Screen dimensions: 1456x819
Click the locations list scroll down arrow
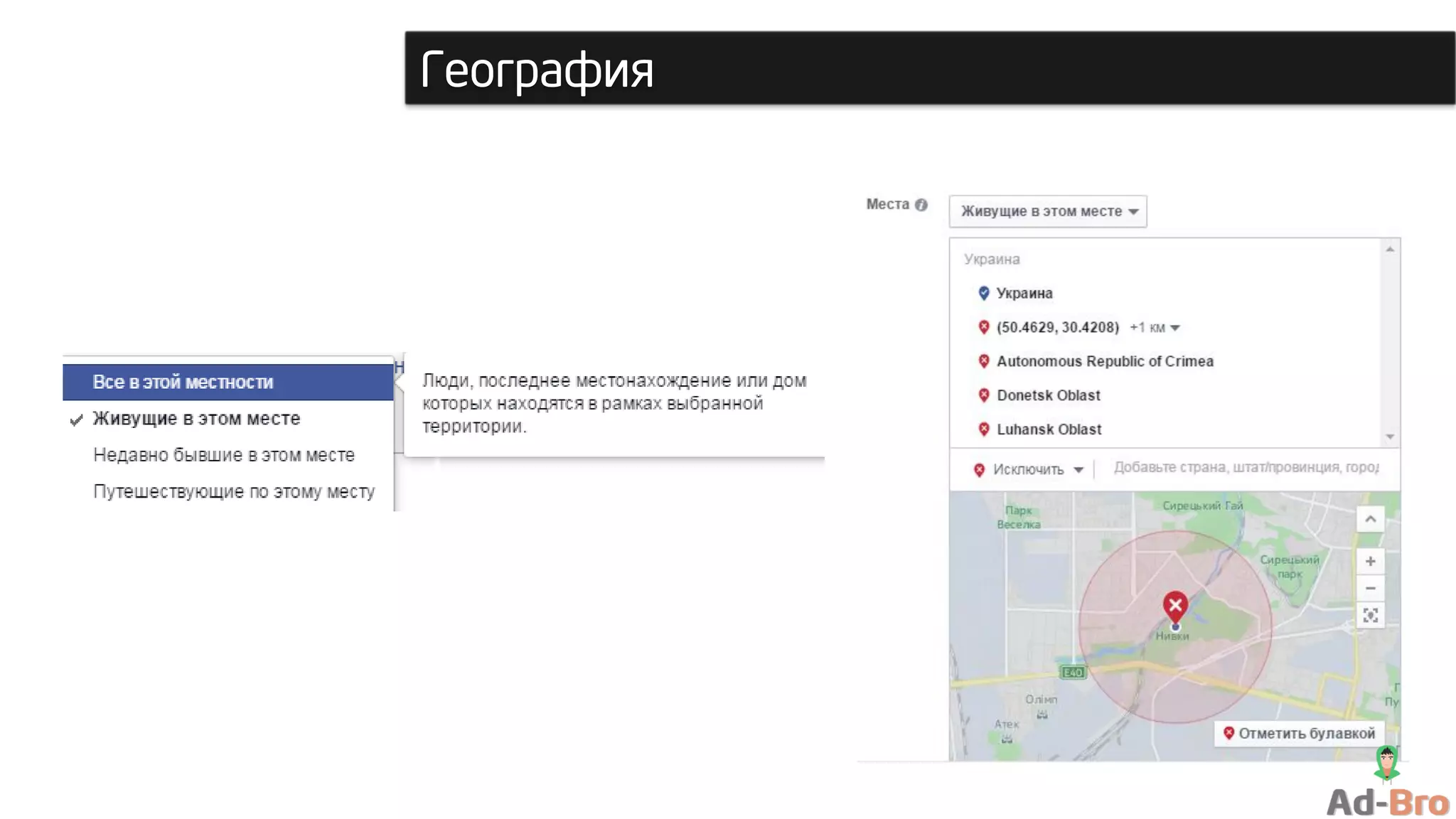[1390, 437]
